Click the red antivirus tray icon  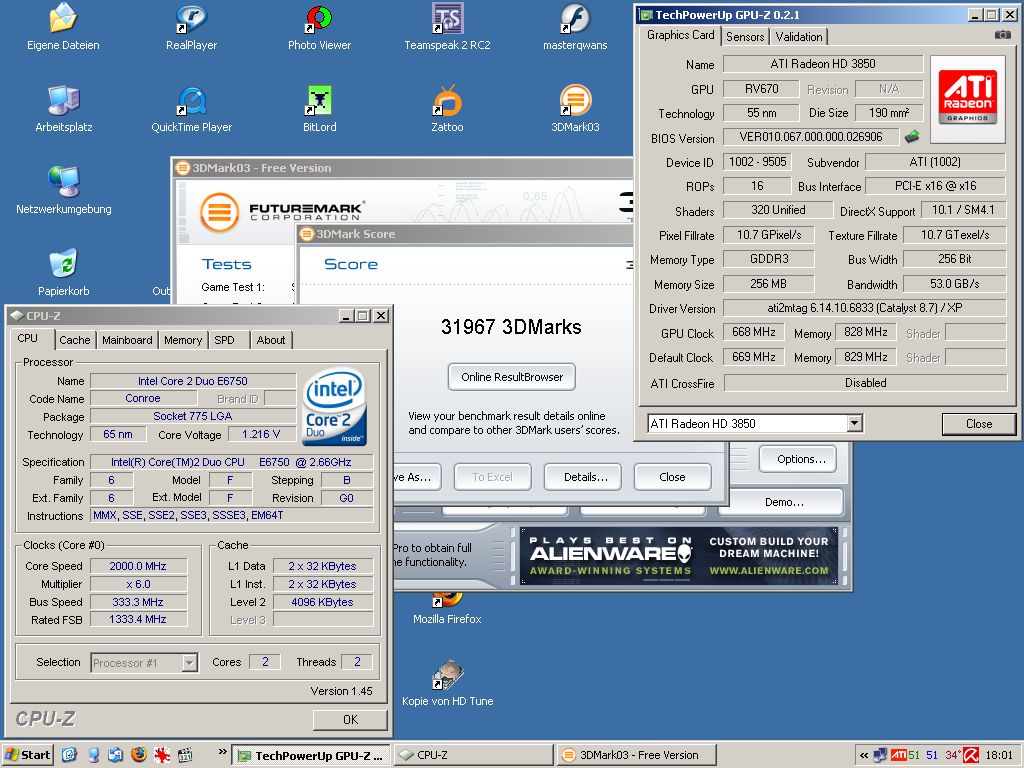click(971, 755)
